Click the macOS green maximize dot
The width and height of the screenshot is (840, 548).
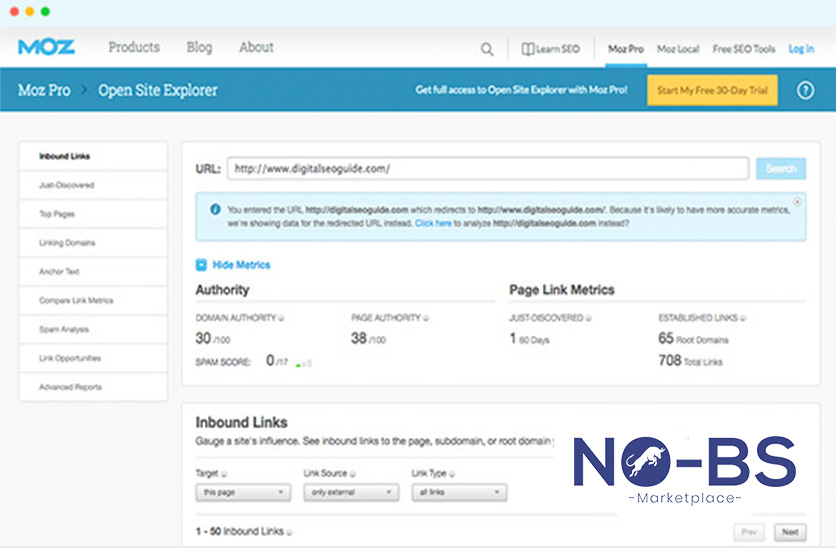point(46,11)
